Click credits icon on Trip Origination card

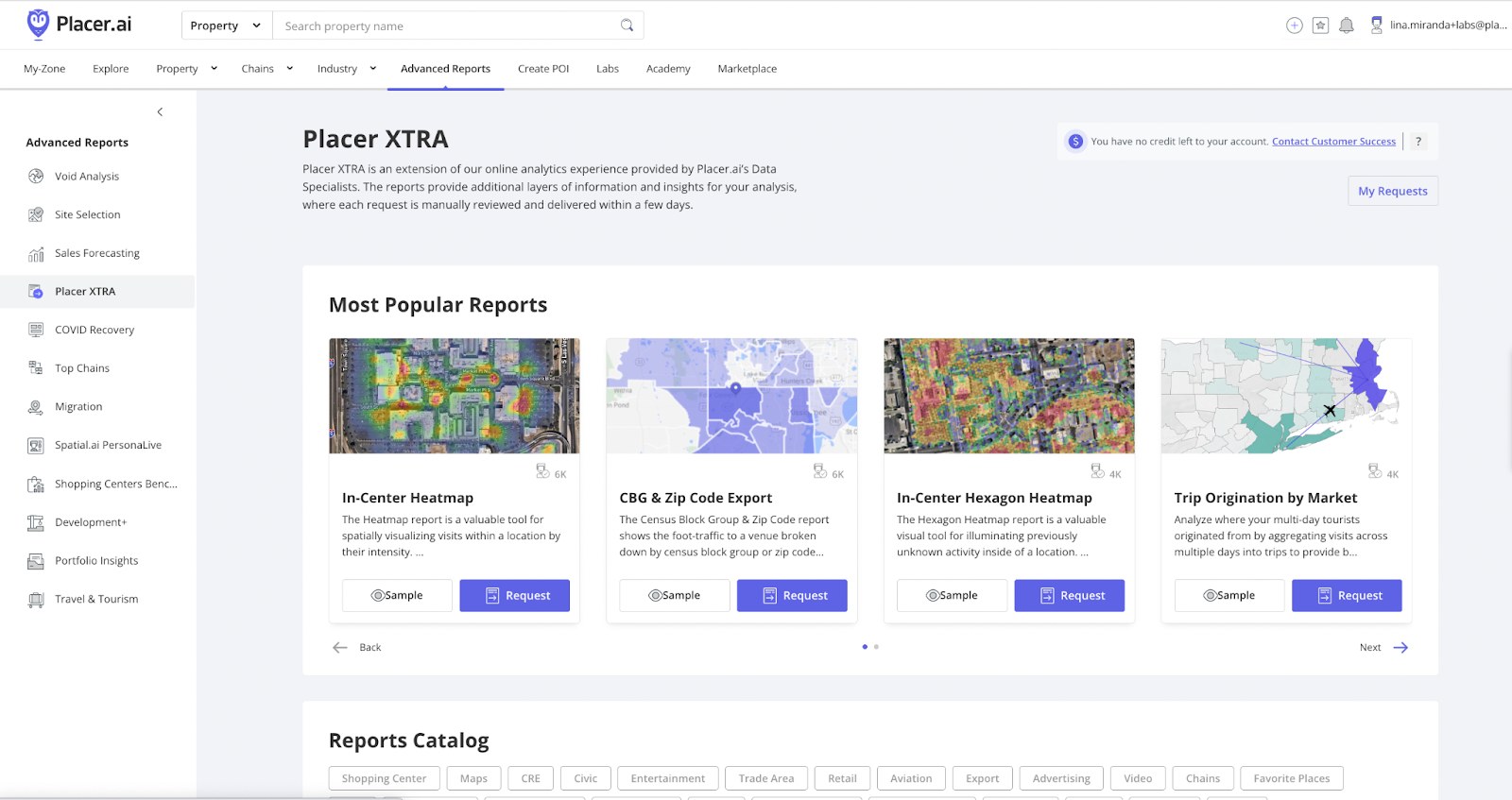tap(1375, 470)
